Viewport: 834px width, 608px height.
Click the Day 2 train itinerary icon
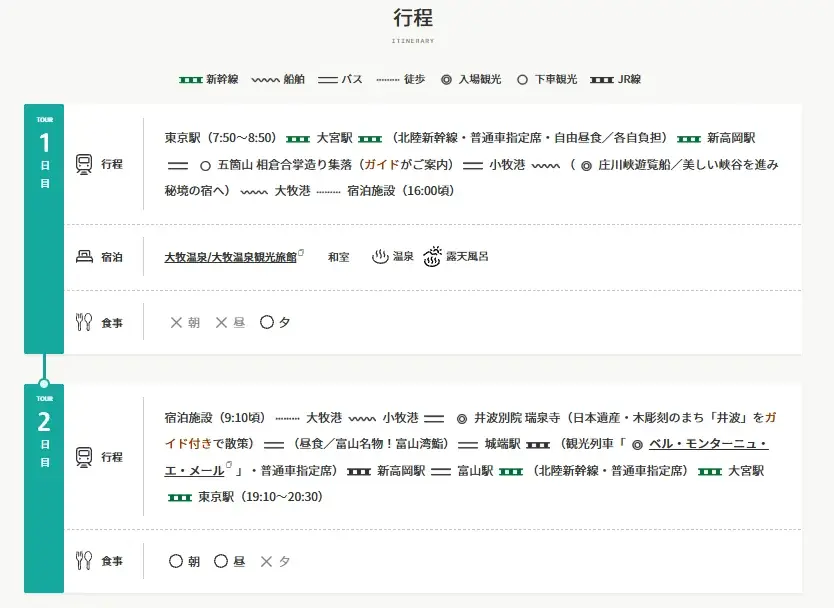pyautogui.click(x=84, y=457)
